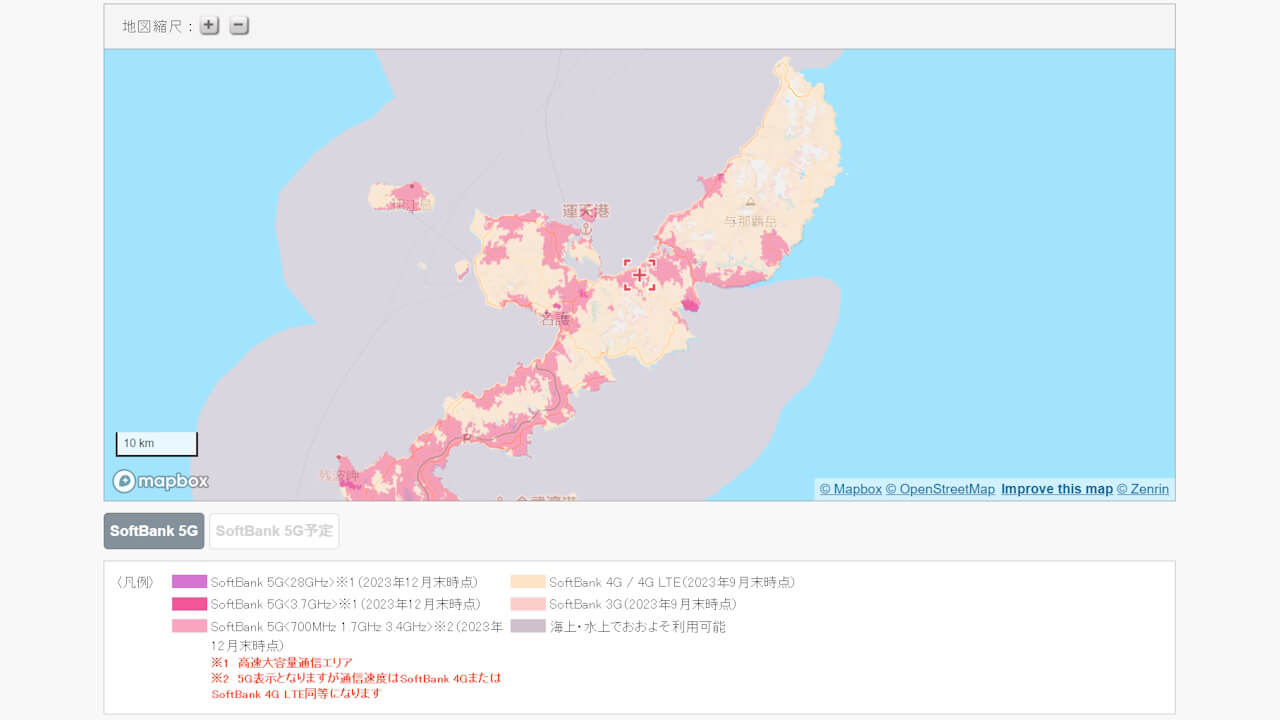Open the Improve this map link
This screenshot has width=1280, height=720.
(1057, 489)
